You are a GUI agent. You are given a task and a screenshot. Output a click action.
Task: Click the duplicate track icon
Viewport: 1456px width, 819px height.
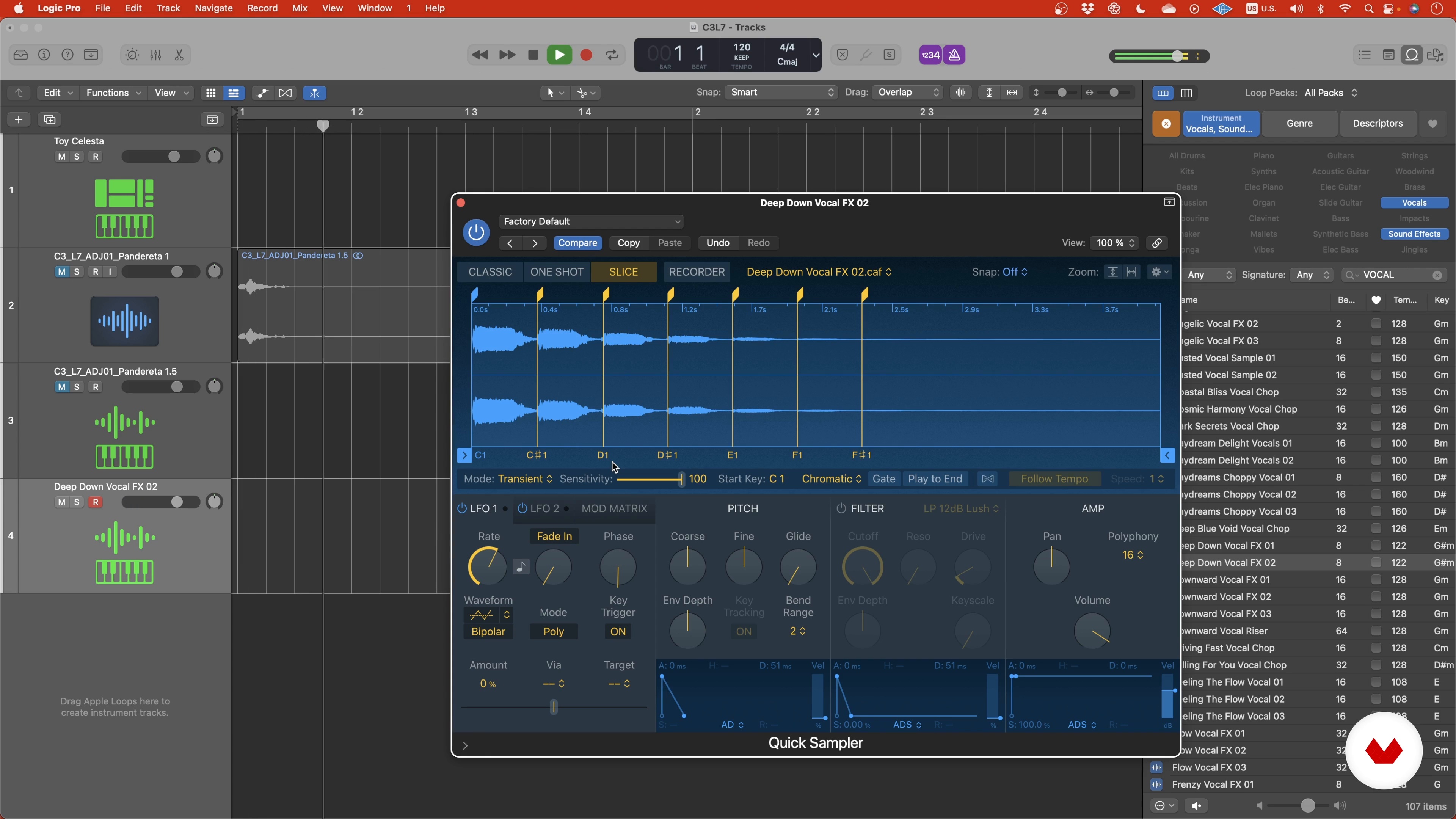tap(50, 119)
